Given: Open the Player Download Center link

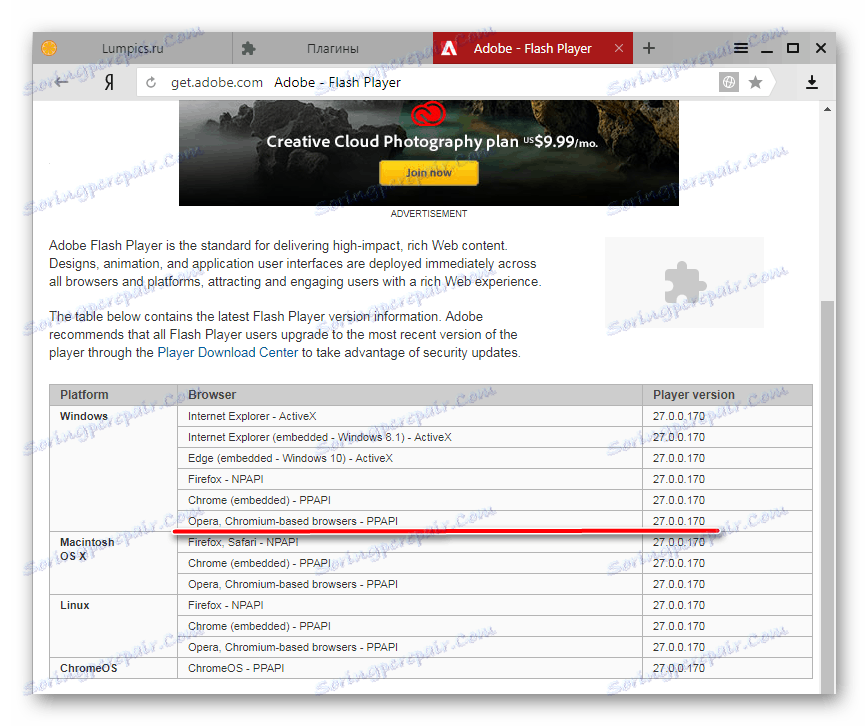Looking at the screenshot, I should [x=228, y=353].
